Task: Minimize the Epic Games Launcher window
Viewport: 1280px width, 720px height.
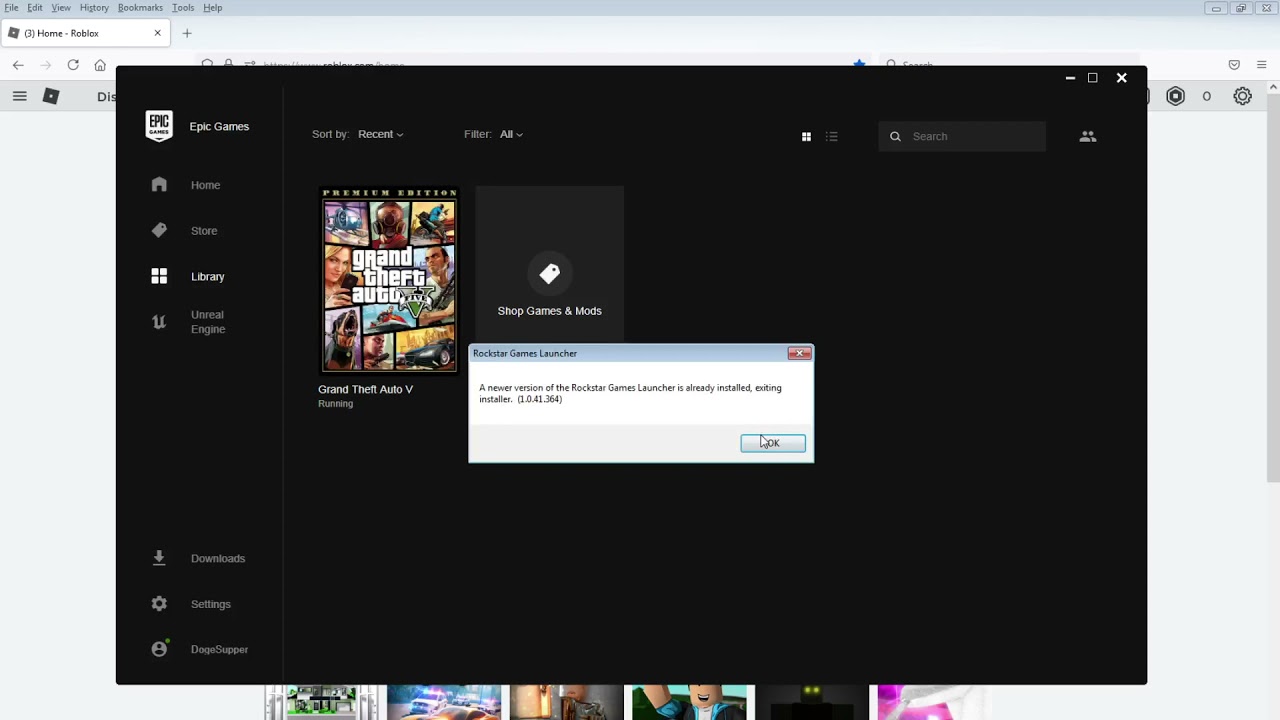Action: pos(1070,78)
